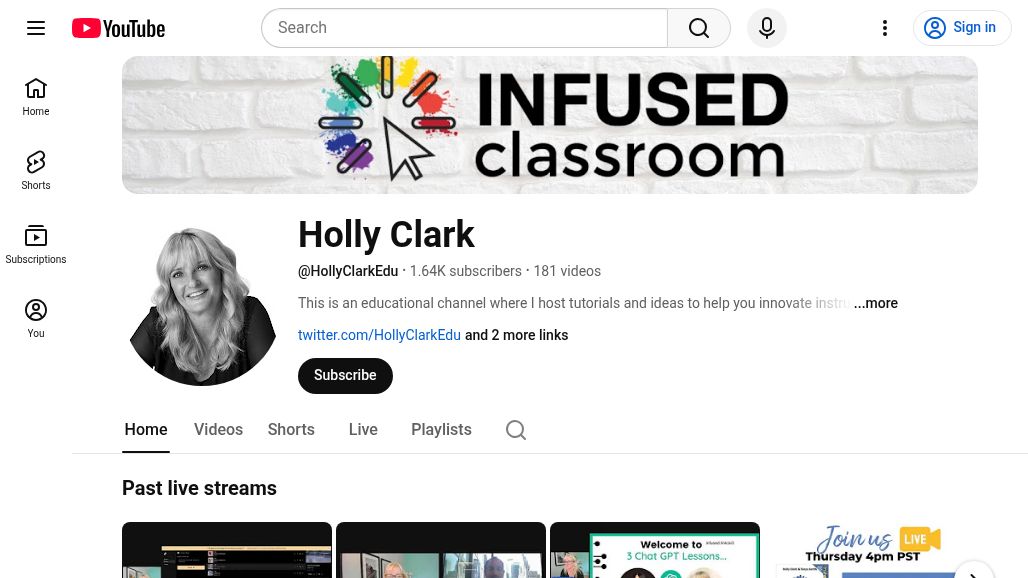Image resolution: width=1028 pixels, height=578 pixels.
Task: Go to Home in sidebar
Action: coord(36,97)
